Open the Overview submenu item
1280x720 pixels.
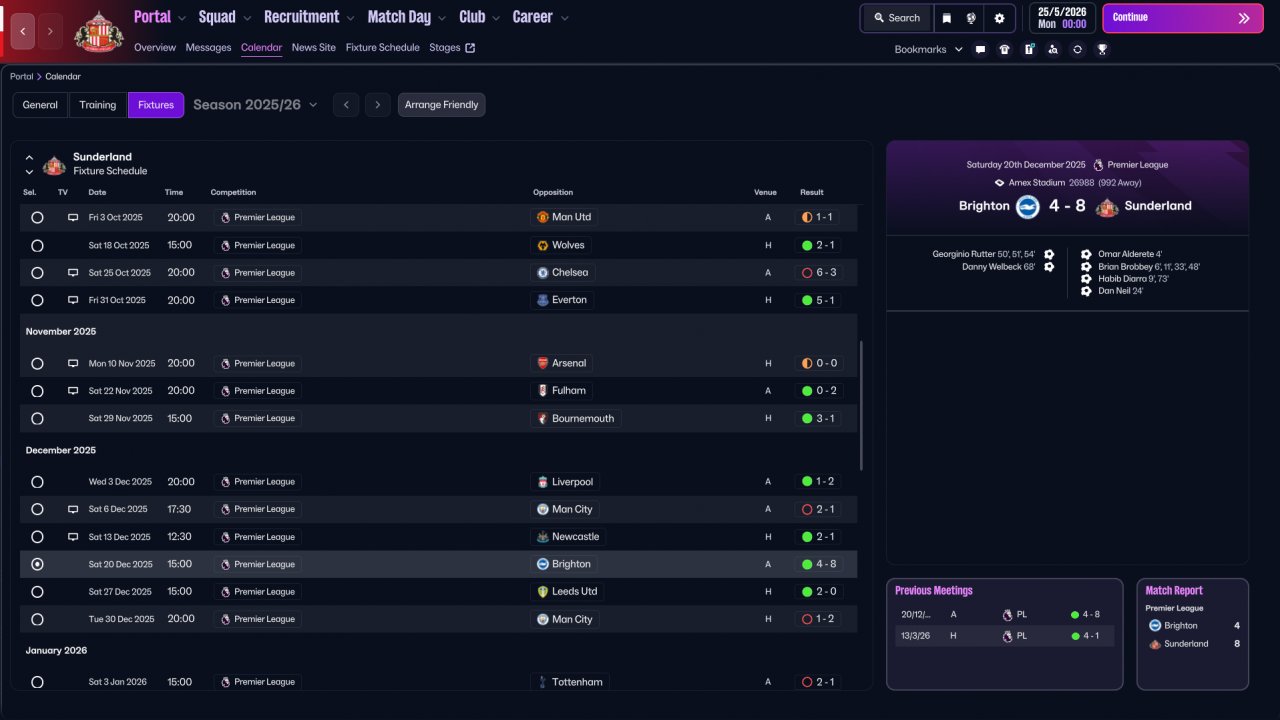(x=155, y=48)
